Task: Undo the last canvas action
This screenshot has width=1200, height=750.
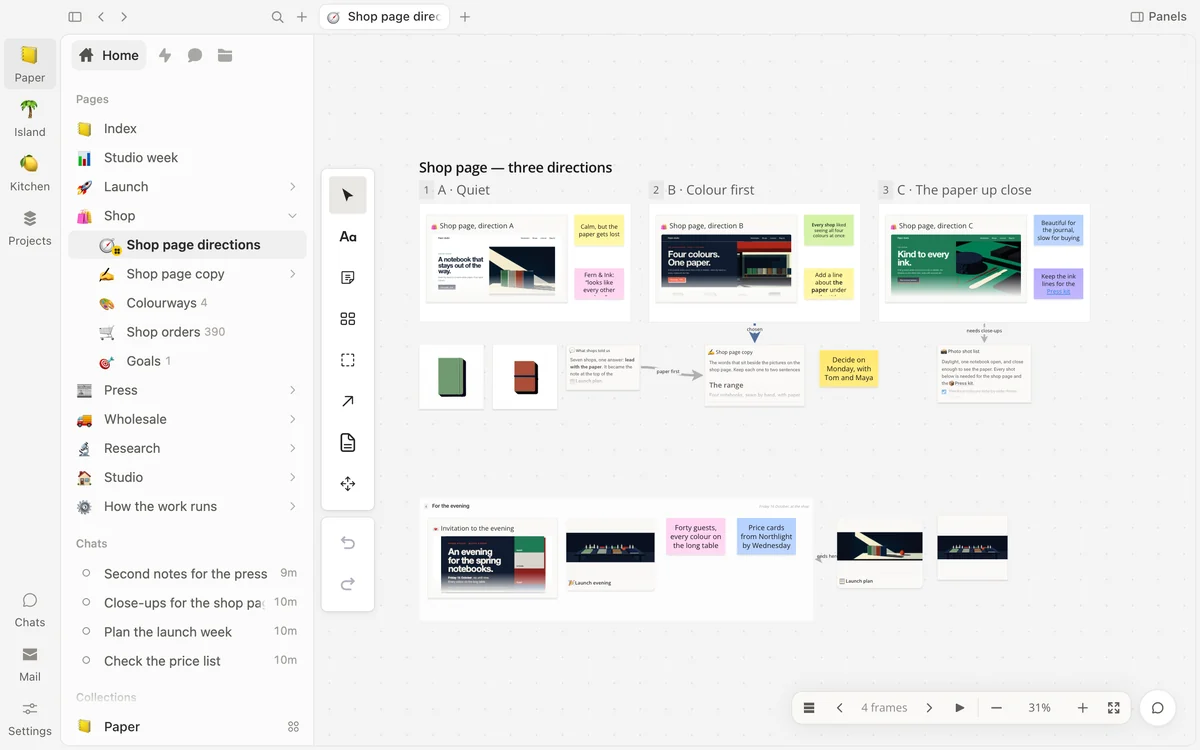Action: tap(347, 543)
